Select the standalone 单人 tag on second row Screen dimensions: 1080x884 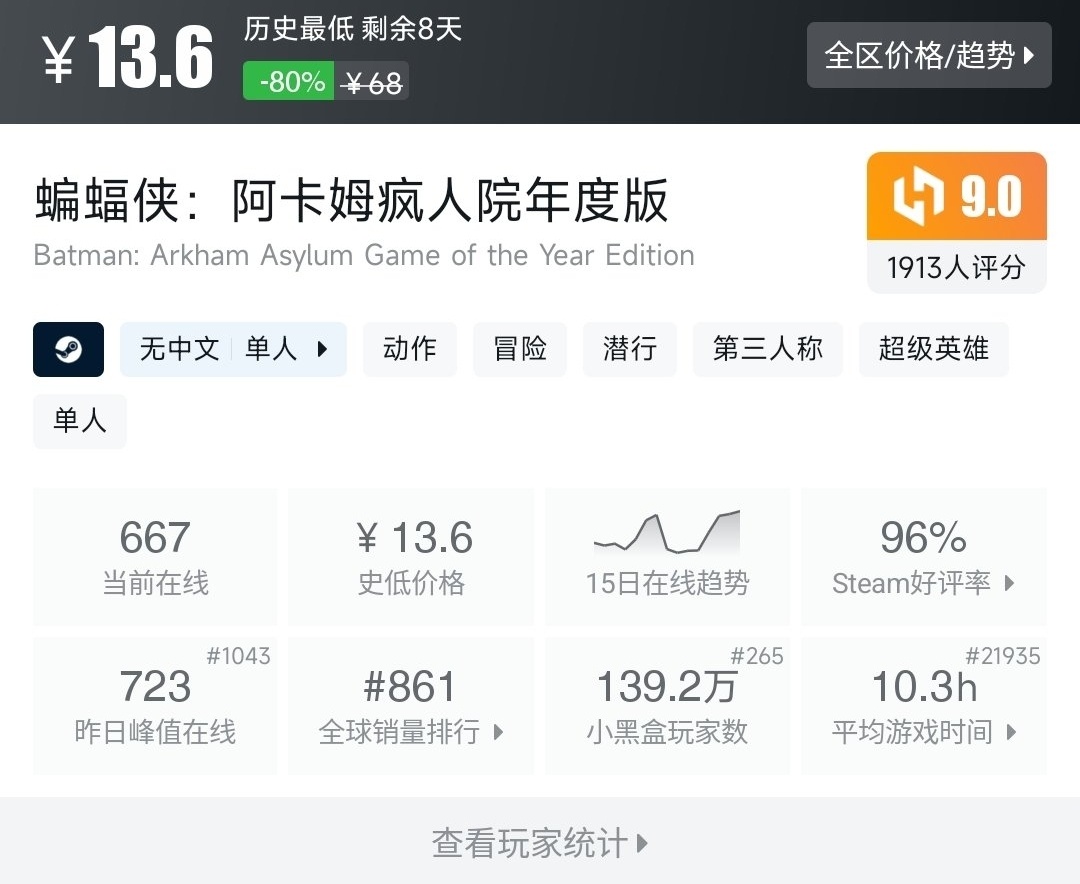tap(80, 421)
